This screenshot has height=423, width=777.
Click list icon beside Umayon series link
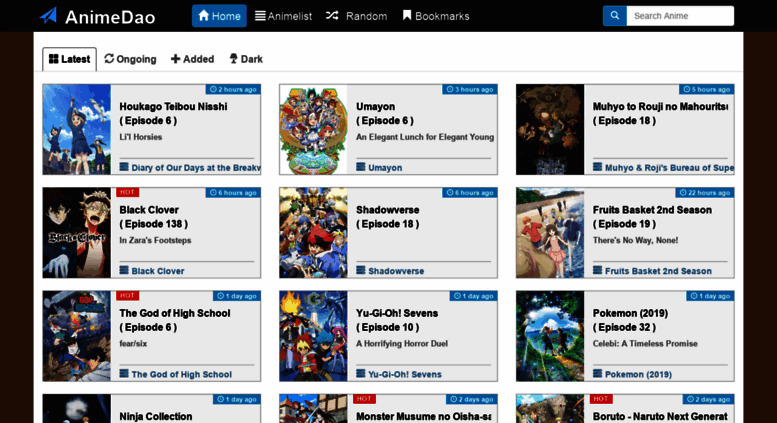[x=361, y=167]
